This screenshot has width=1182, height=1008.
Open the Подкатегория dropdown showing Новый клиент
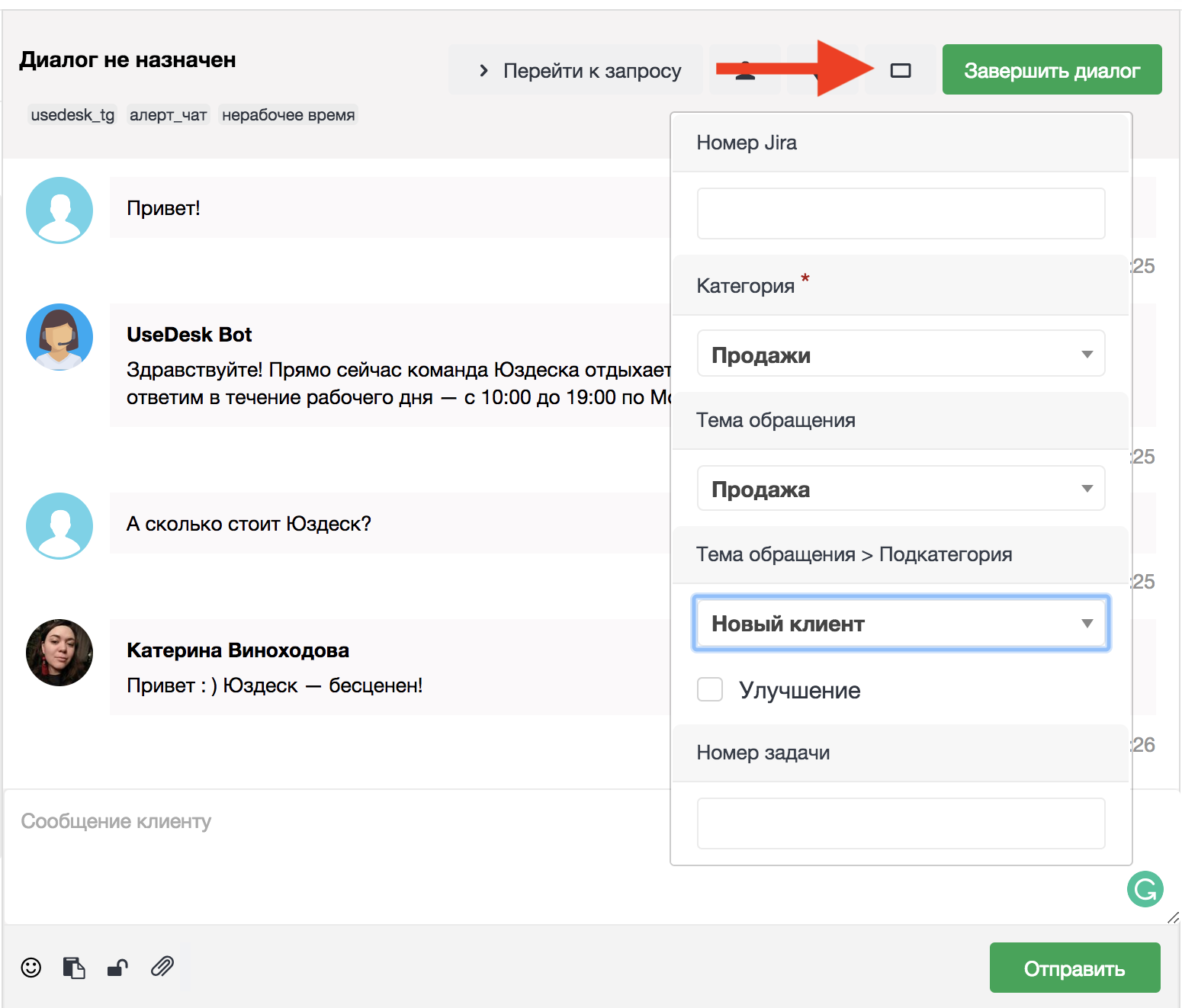(901, 623)
